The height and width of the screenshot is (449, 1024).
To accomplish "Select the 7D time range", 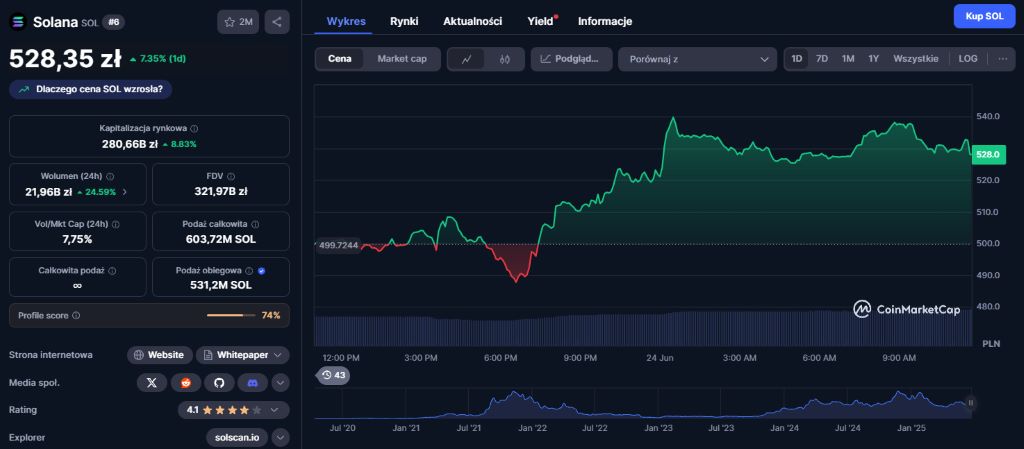I will [x=822, y=59].
